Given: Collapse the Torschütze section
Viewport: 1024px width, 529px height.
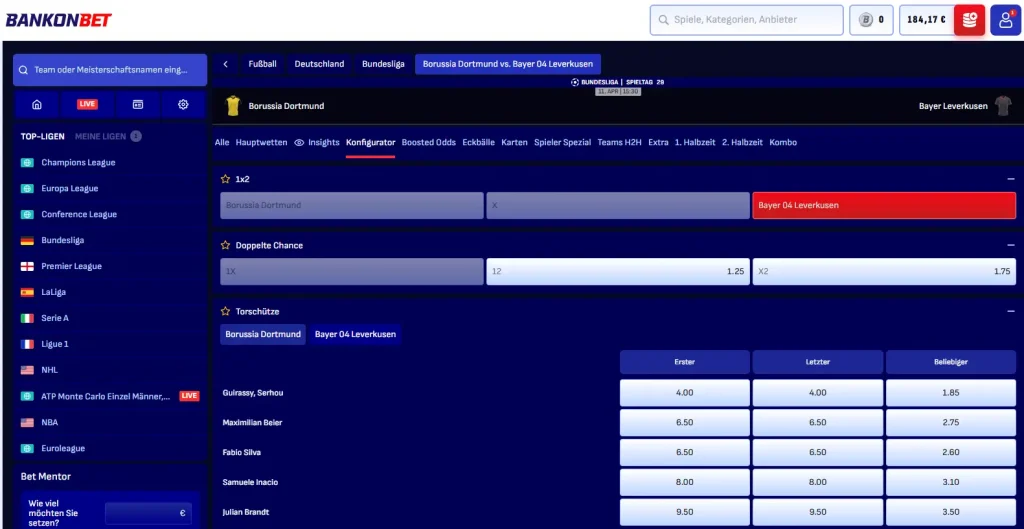Looking at the screenshot, I should click(x=1011, y=312).
